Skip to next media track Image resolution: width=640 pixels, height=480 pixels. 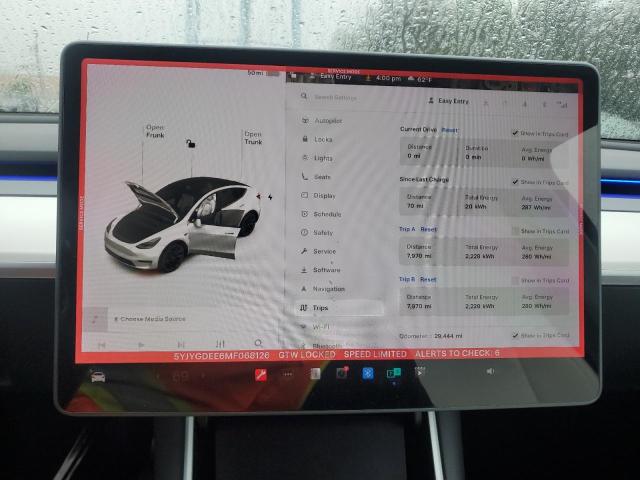pos(181,344)
